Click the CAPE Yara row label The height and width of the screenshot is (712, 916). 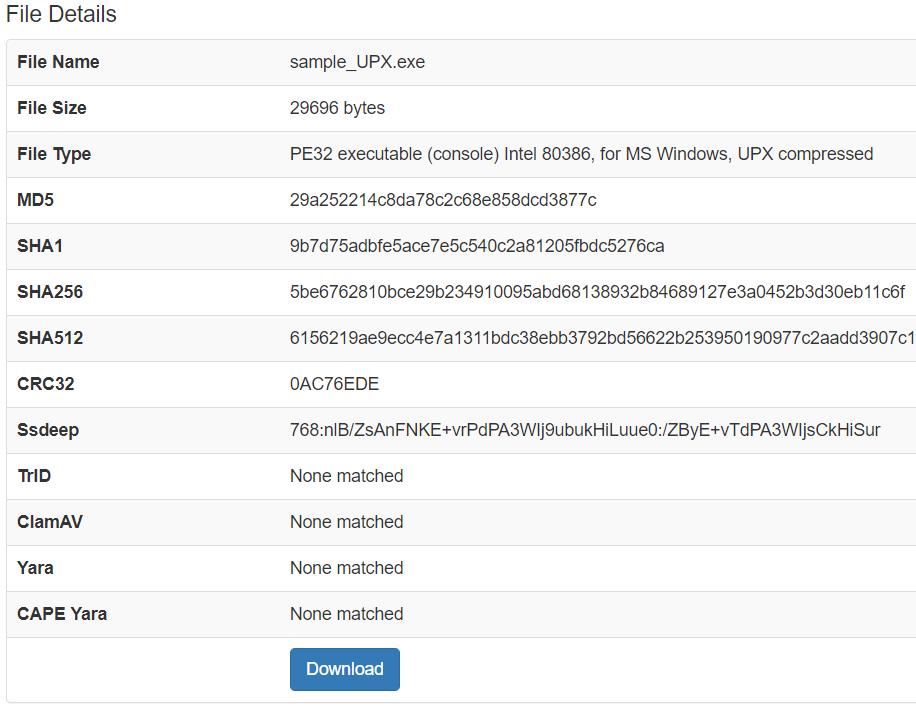point(62,614)
